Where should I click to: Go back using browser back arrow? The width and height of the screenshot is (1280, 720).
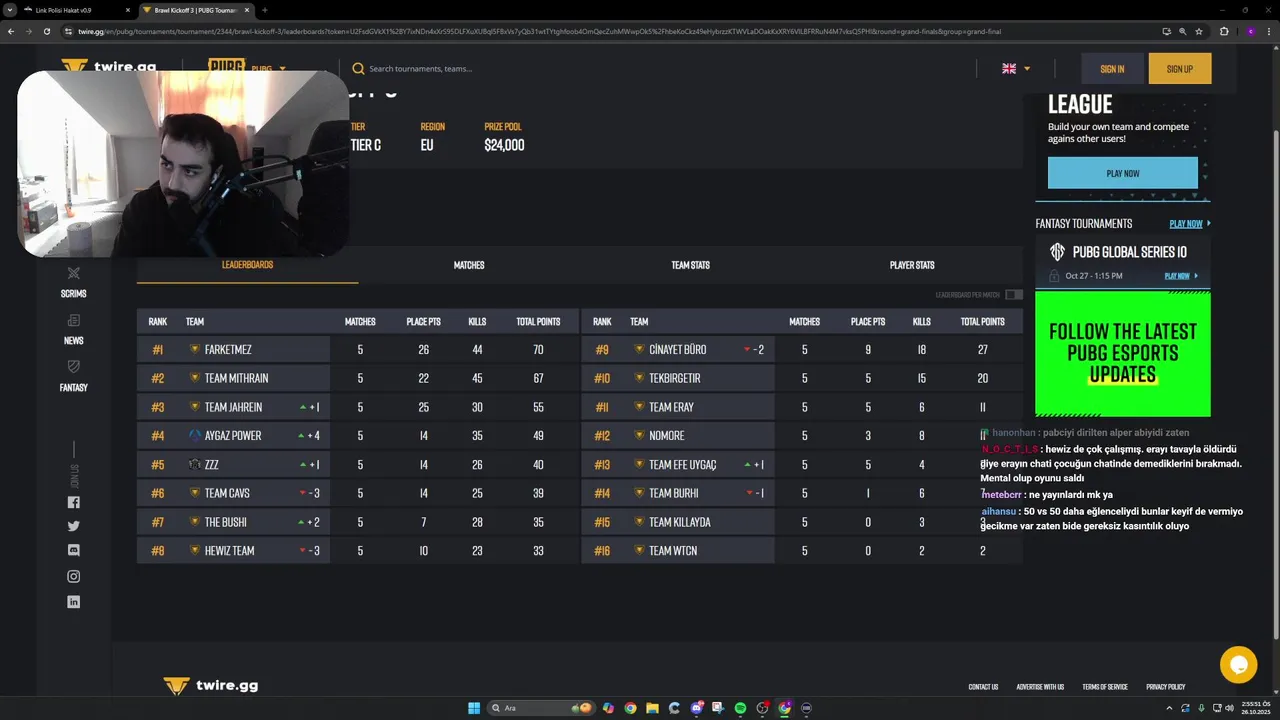11,31
